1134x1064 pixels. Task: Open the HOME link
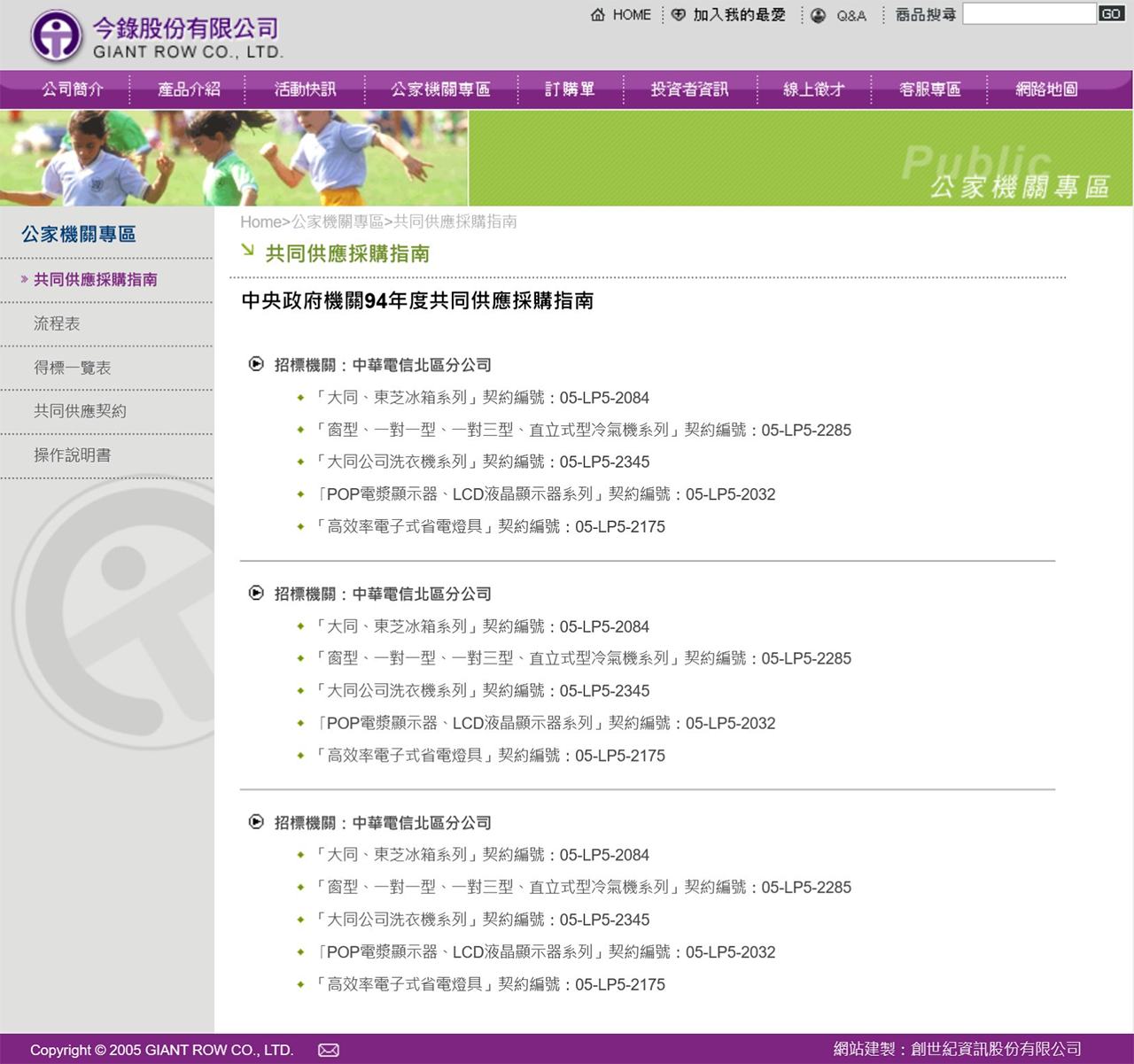click(x=632, y=15)
